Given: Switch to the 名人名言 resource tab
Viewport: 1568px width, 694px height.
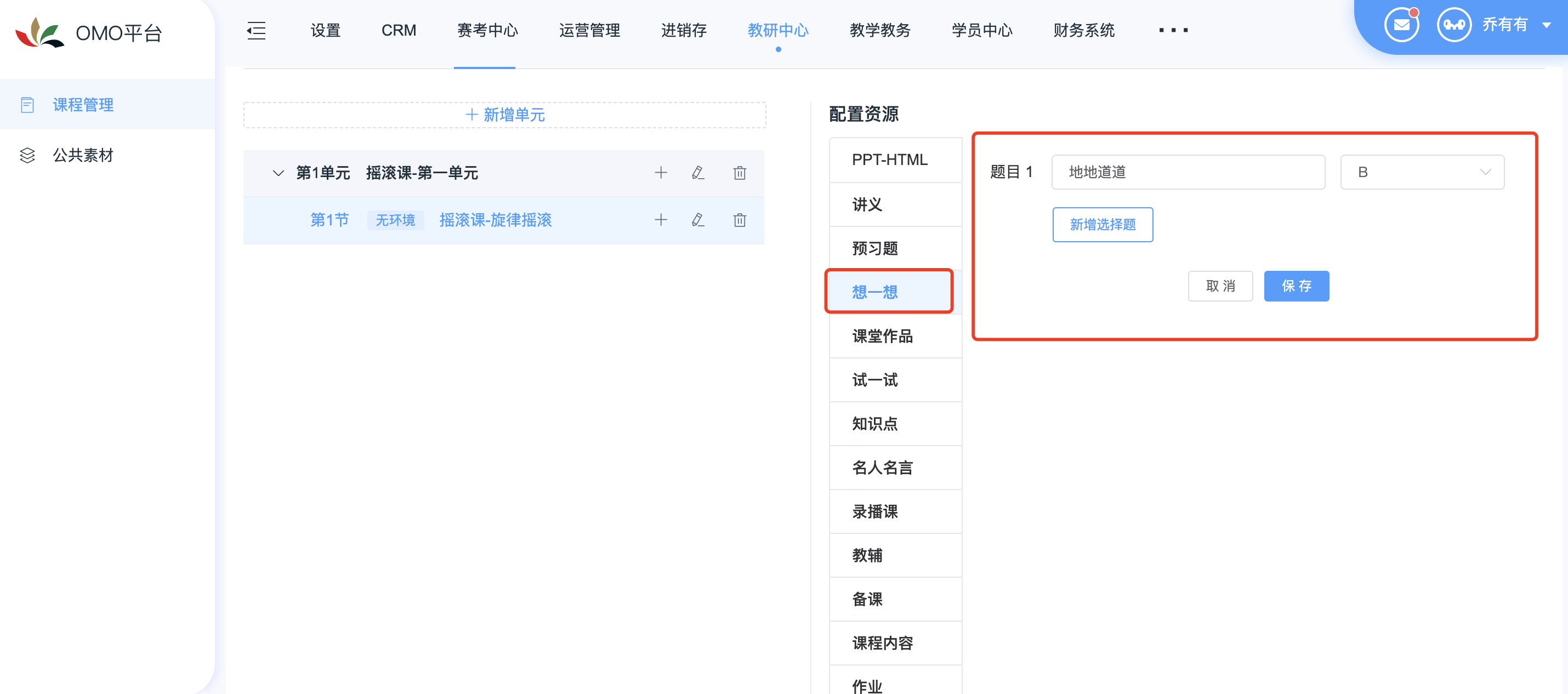Looking at the screenshot, I should [895, 468].
